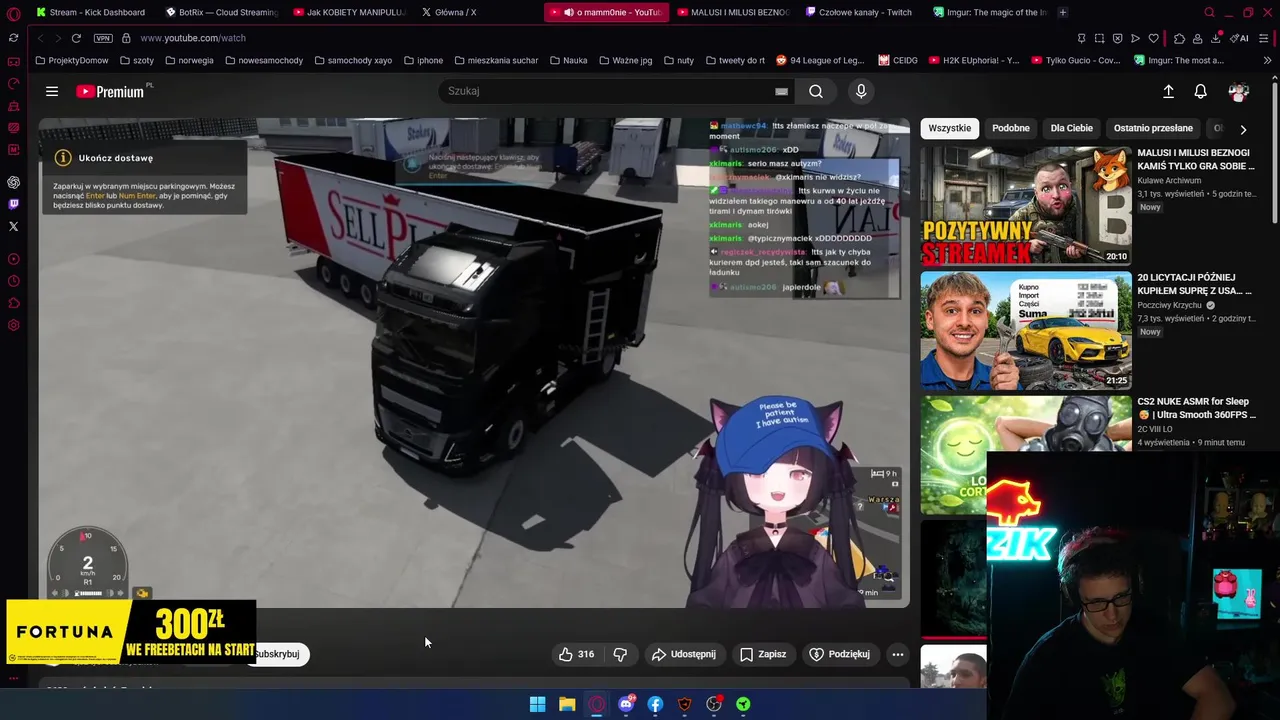Select the Podobne filter chip
The width and height of the screenshot is (1280, 720).
[x=1010, y=128]
